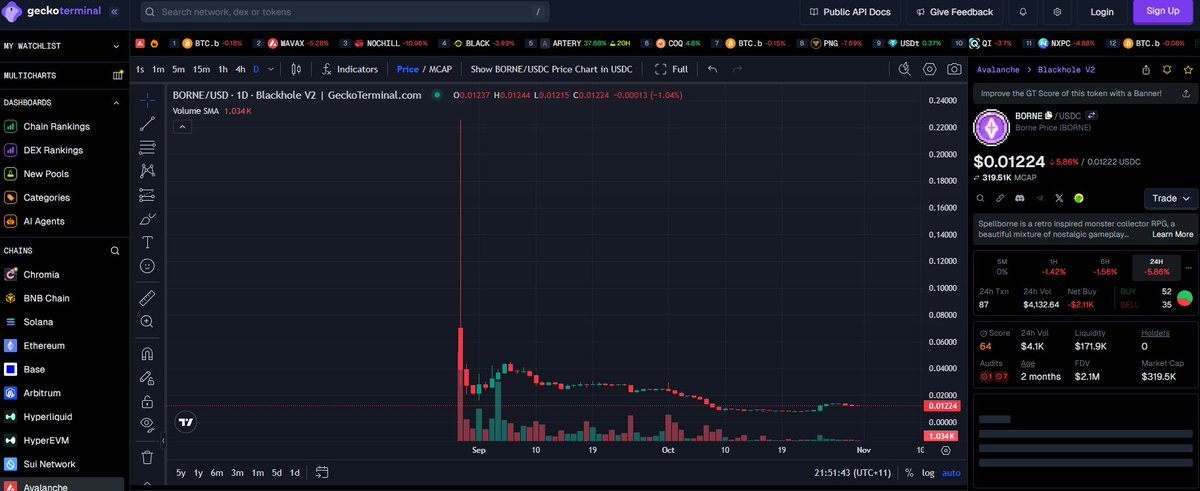This screenshot has width=1200, height=491.
Task: Open the BORNE X (Twitter) profile
Action: (1059, 198)
